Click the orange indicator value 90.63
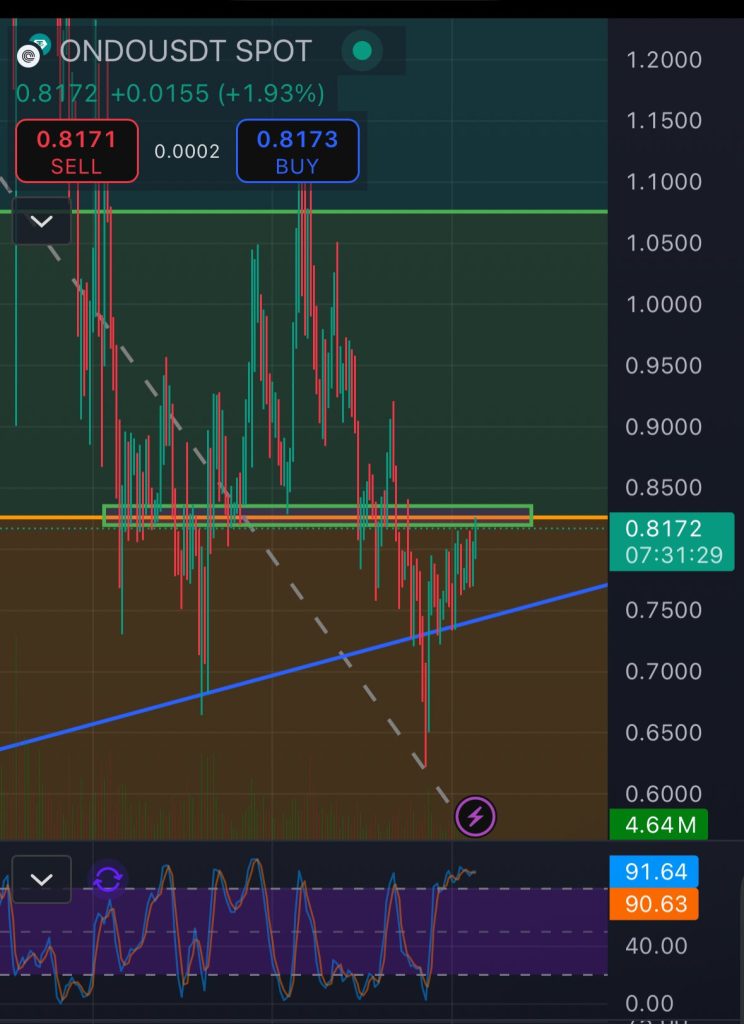The width and height of the screenshot is (744, 1024). [654, 904]
